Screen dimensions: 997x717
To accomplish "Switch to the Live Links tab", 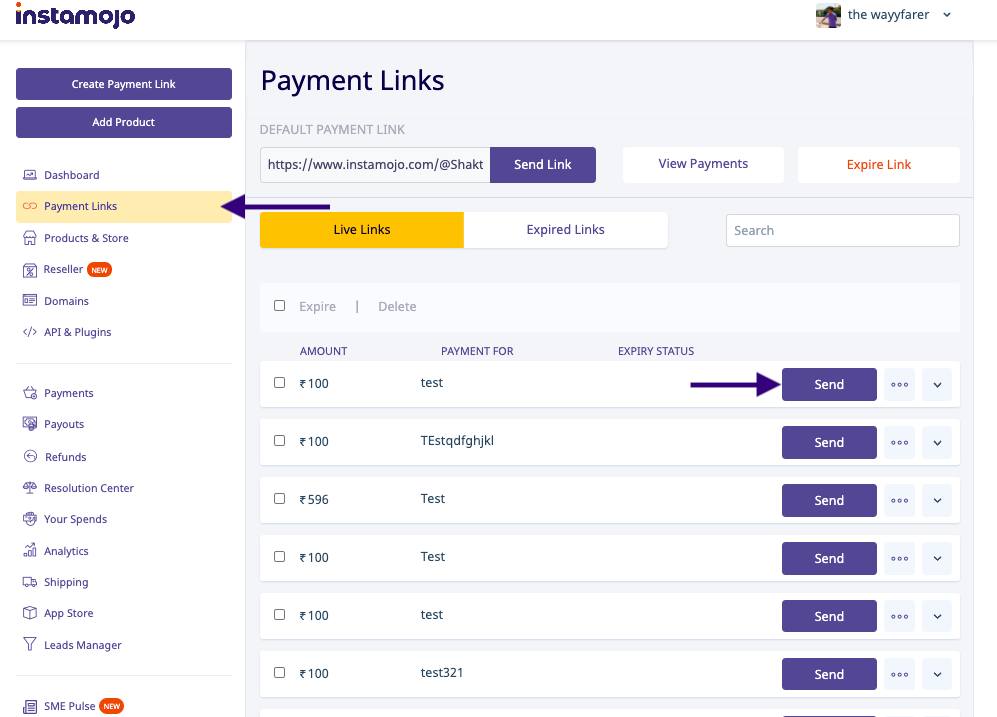I will click(362, 229).
